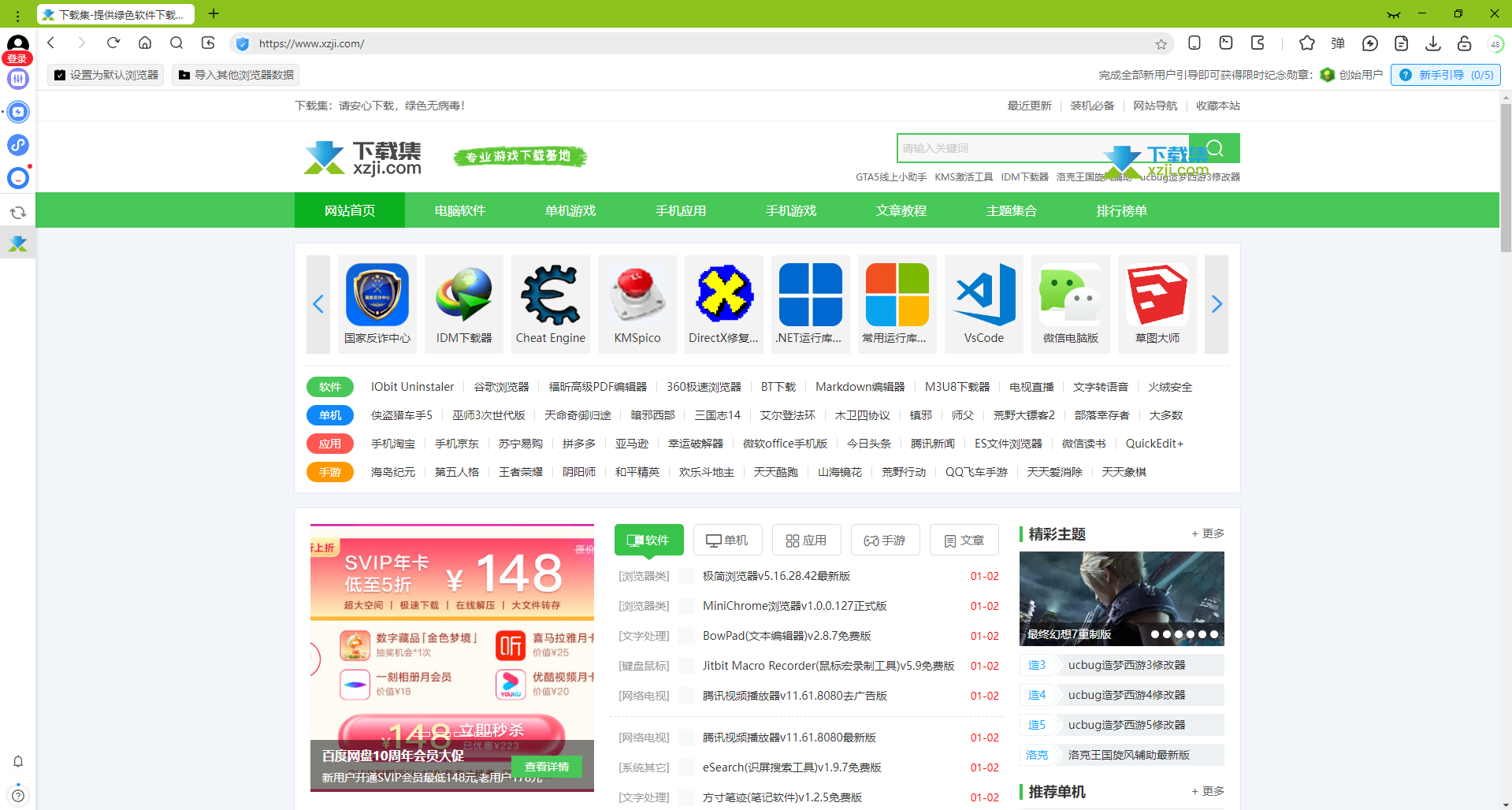The height and width of the screenshot is (810, 1512).
Task: Open 排行榜单 nav item
Action: [x=1122, y=210]
